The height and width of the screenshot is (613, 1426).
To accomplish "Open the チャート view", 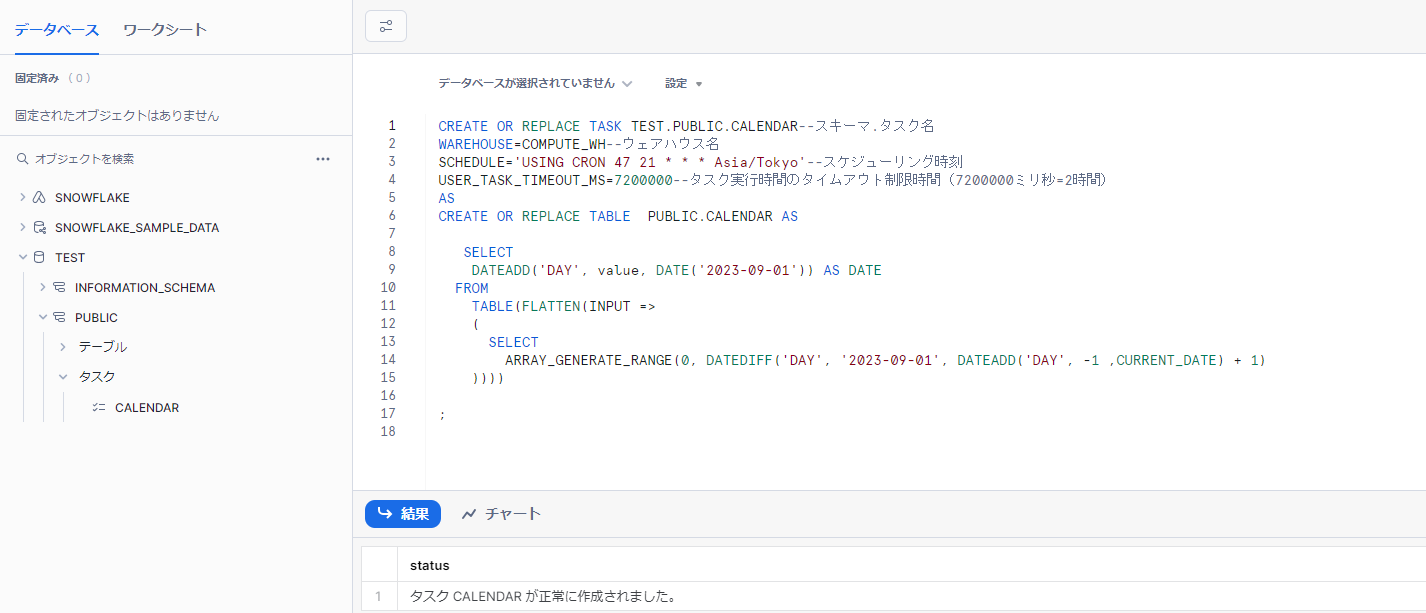I will point(501,514).
